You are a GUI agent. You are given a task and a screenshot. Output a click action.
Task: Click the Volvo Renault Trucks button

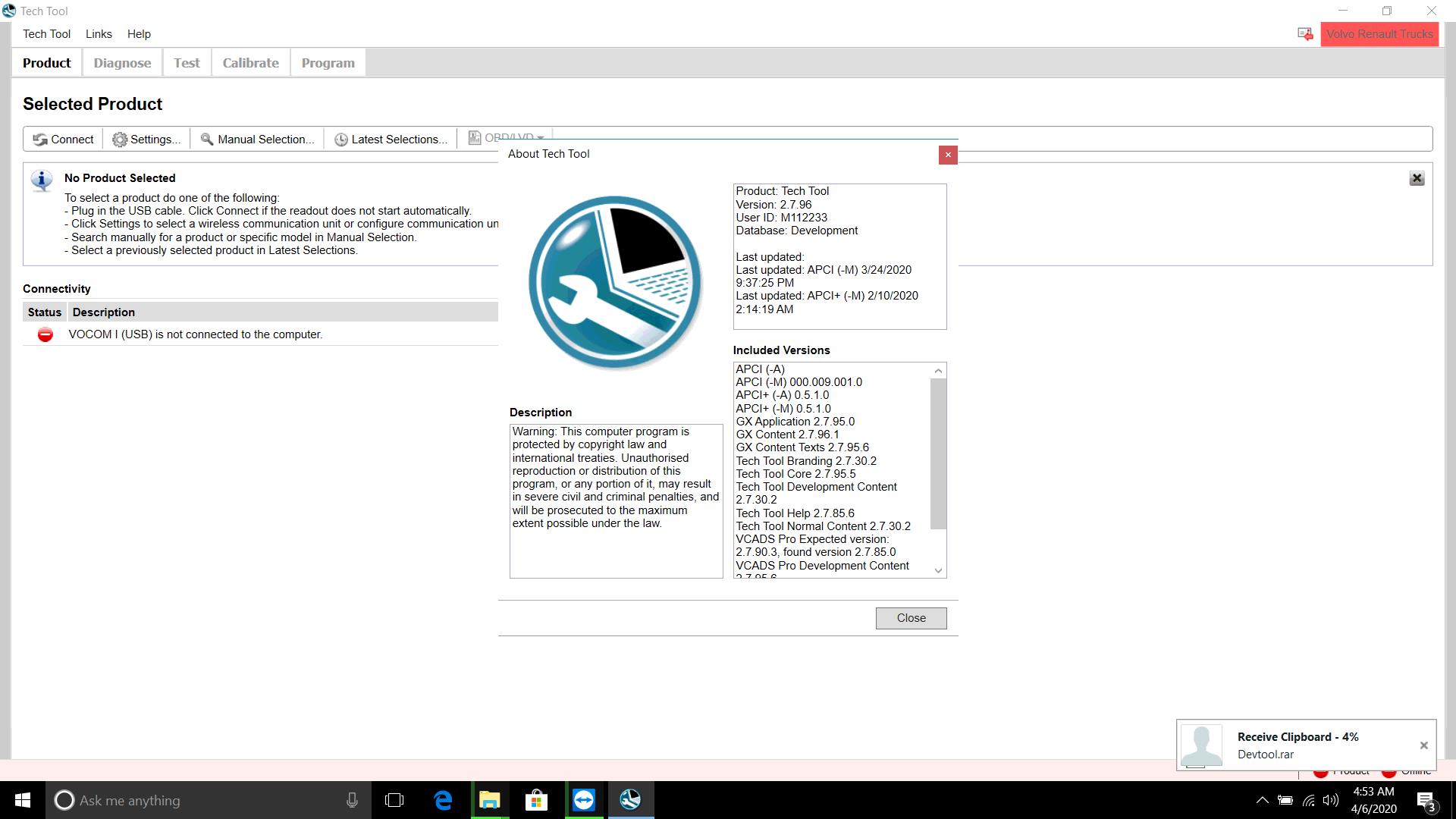[1379, 34]
